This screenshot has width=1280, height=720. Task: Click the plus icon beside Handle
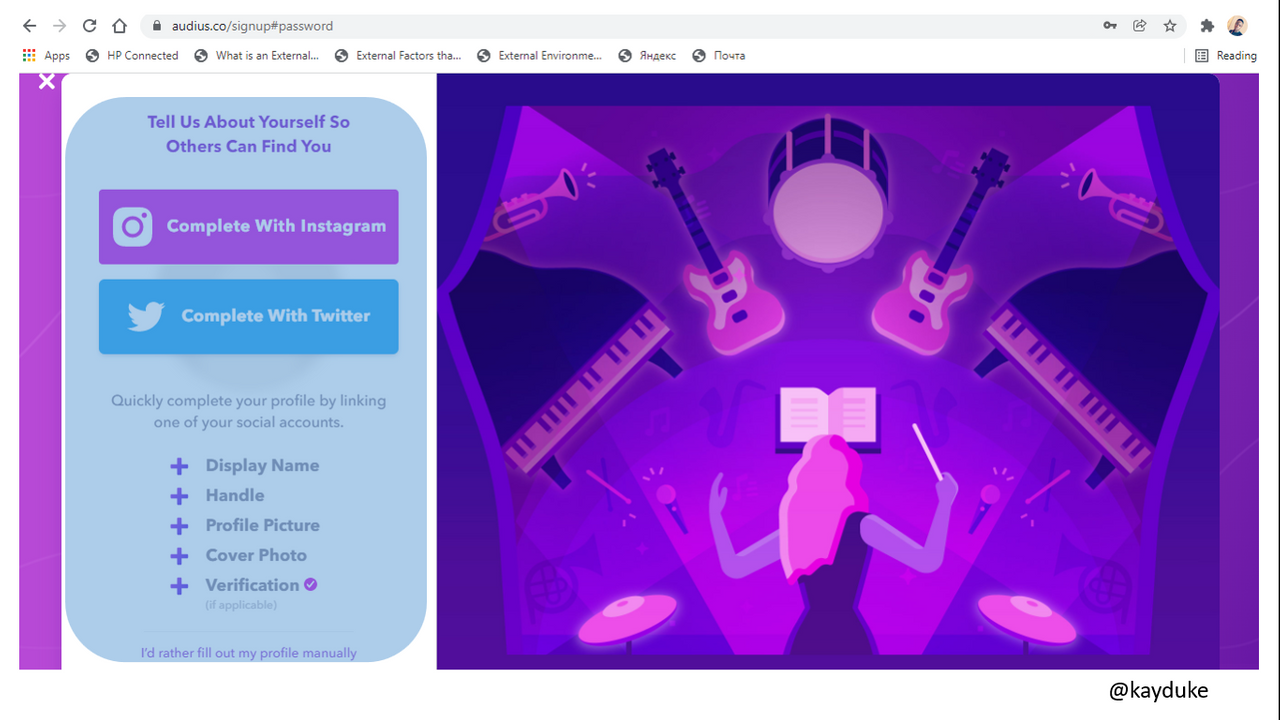(x=179, y=496)
